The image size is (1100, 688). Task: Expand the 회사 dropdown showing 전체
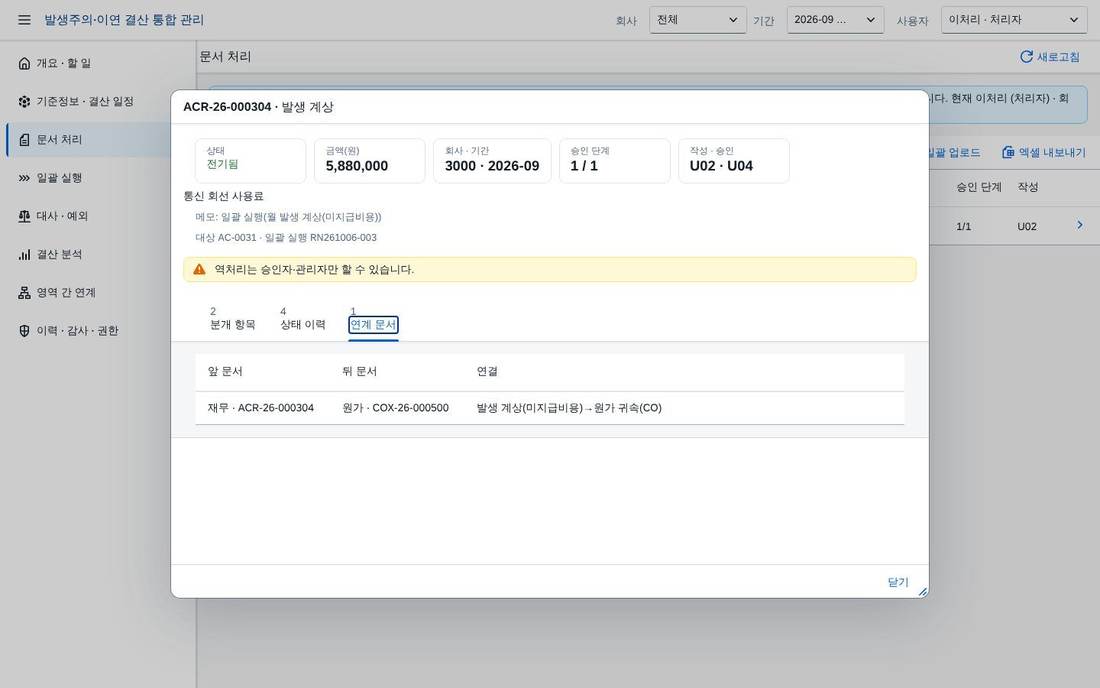click(697, 20)
